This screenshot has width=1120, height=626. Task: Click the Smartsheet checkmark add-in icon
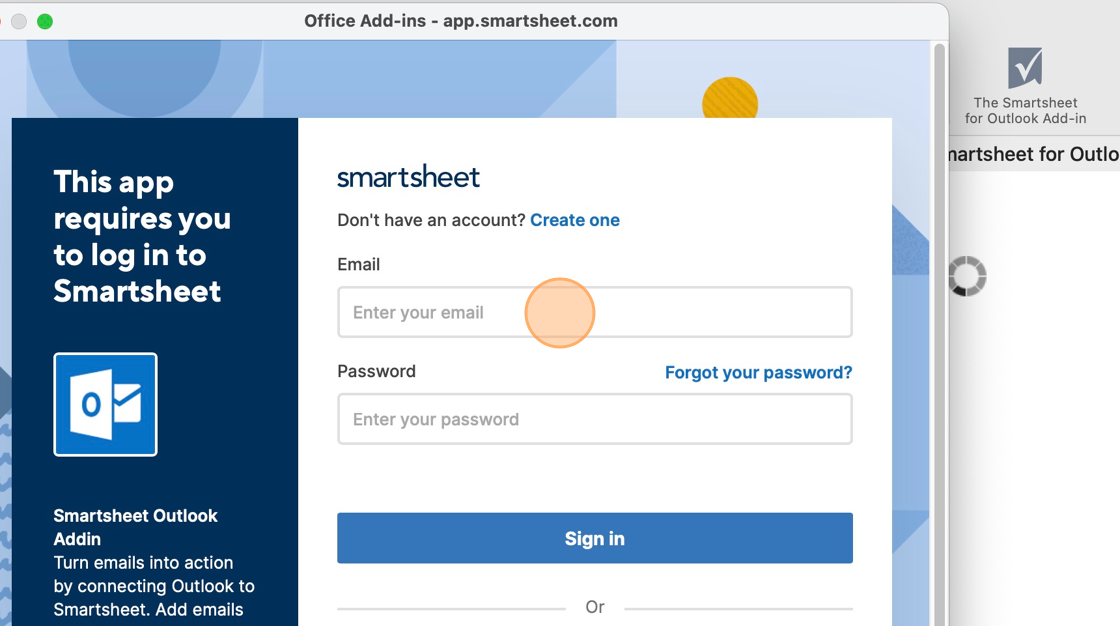pyautogui.click(x=1025, y=67)
